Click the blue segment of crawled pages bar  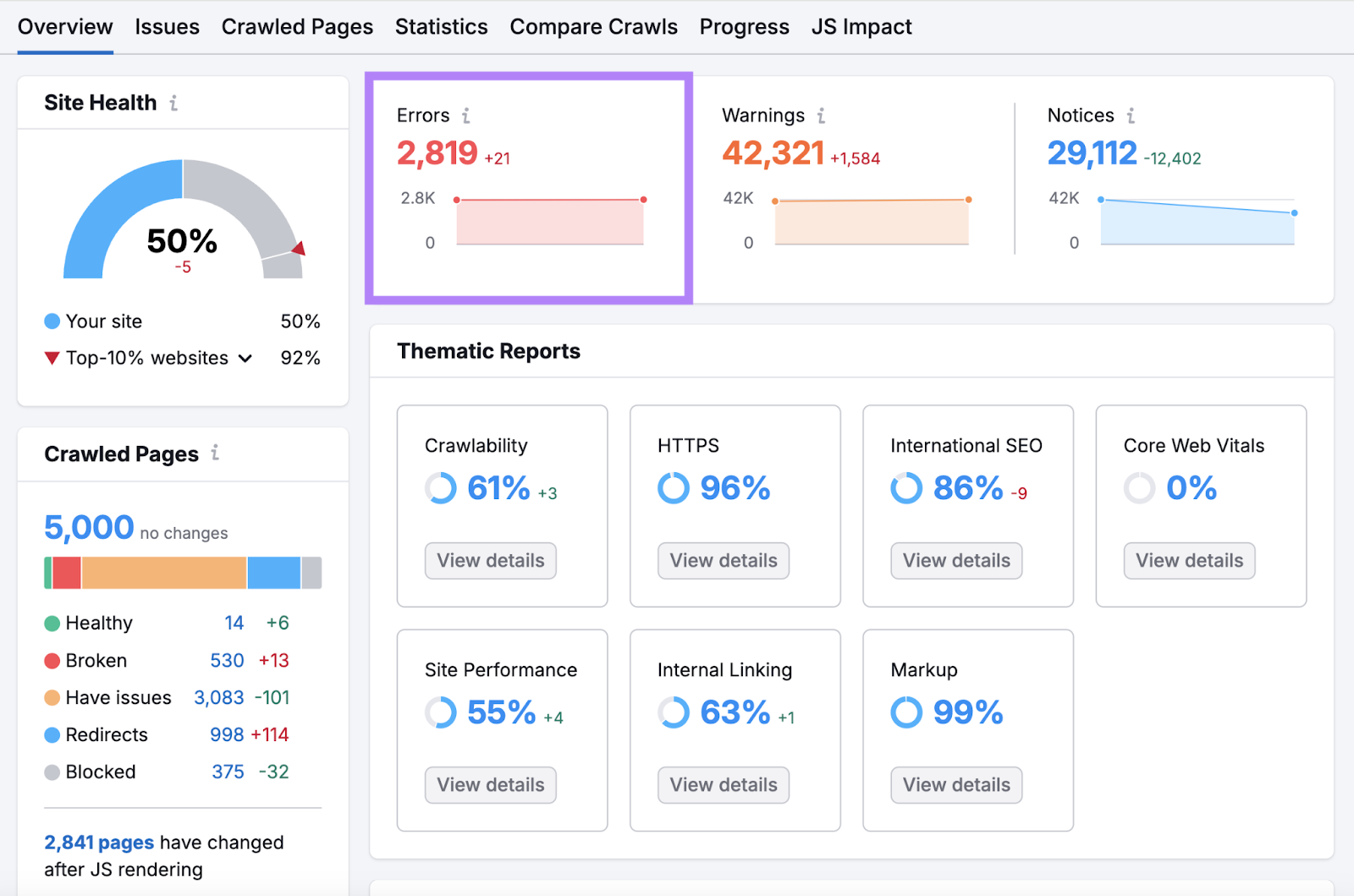pos(274,573)
